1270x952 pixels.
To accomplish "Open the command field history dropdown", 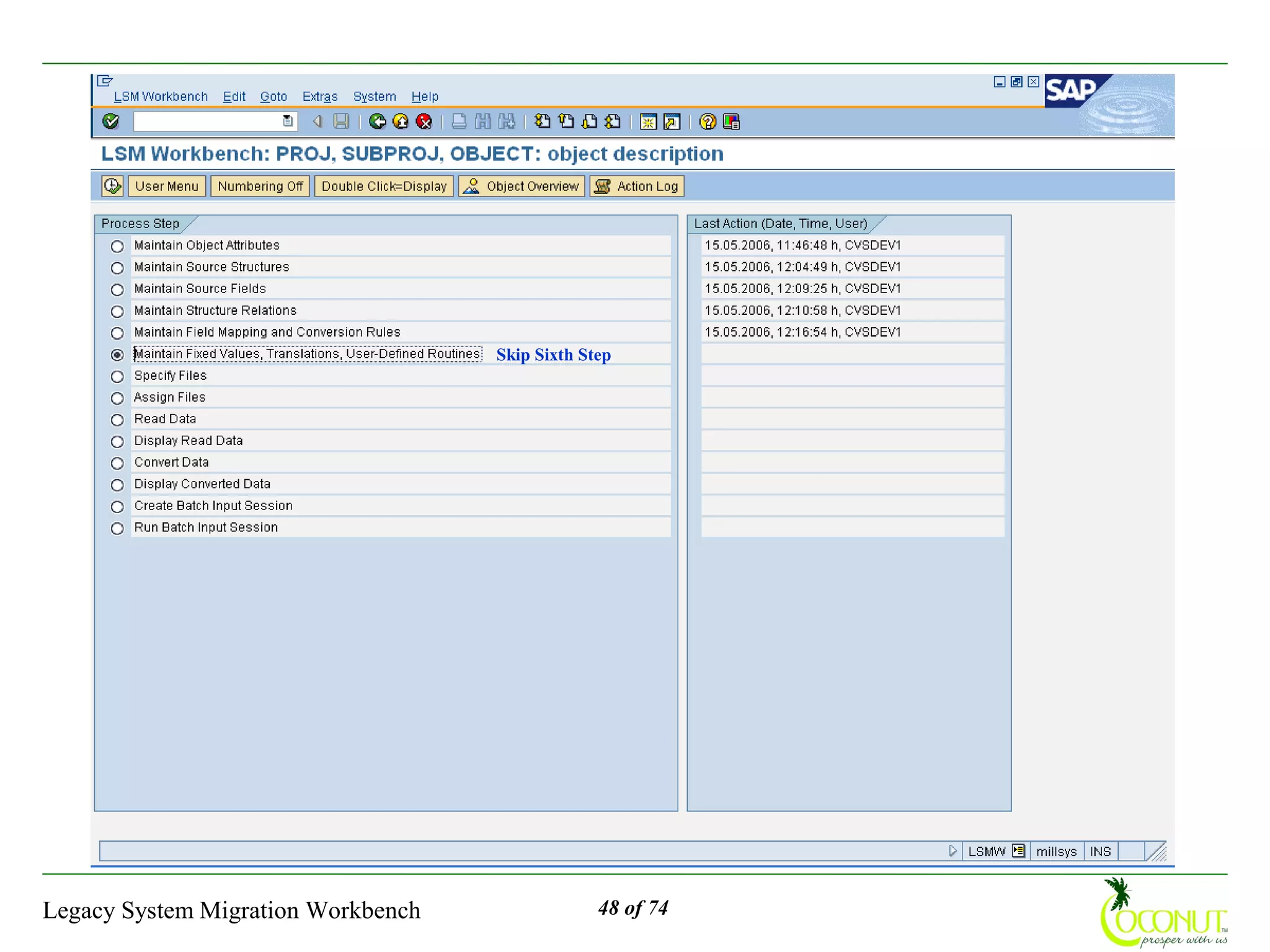I will coord(288,121).
